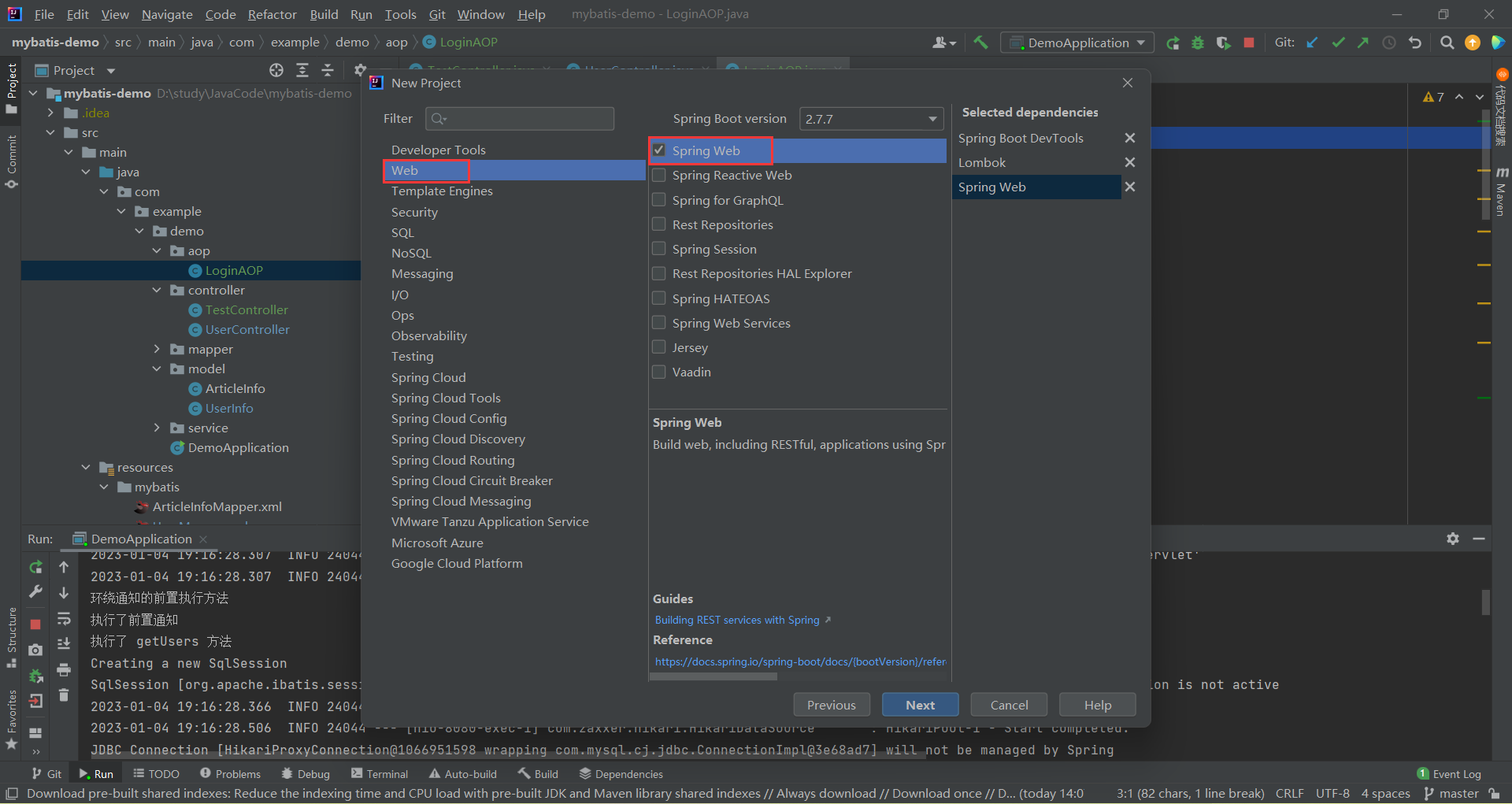Viewport: 1512px width, 804px height.
Task: Open the Refactor menu
Action: tap(272, 14)
